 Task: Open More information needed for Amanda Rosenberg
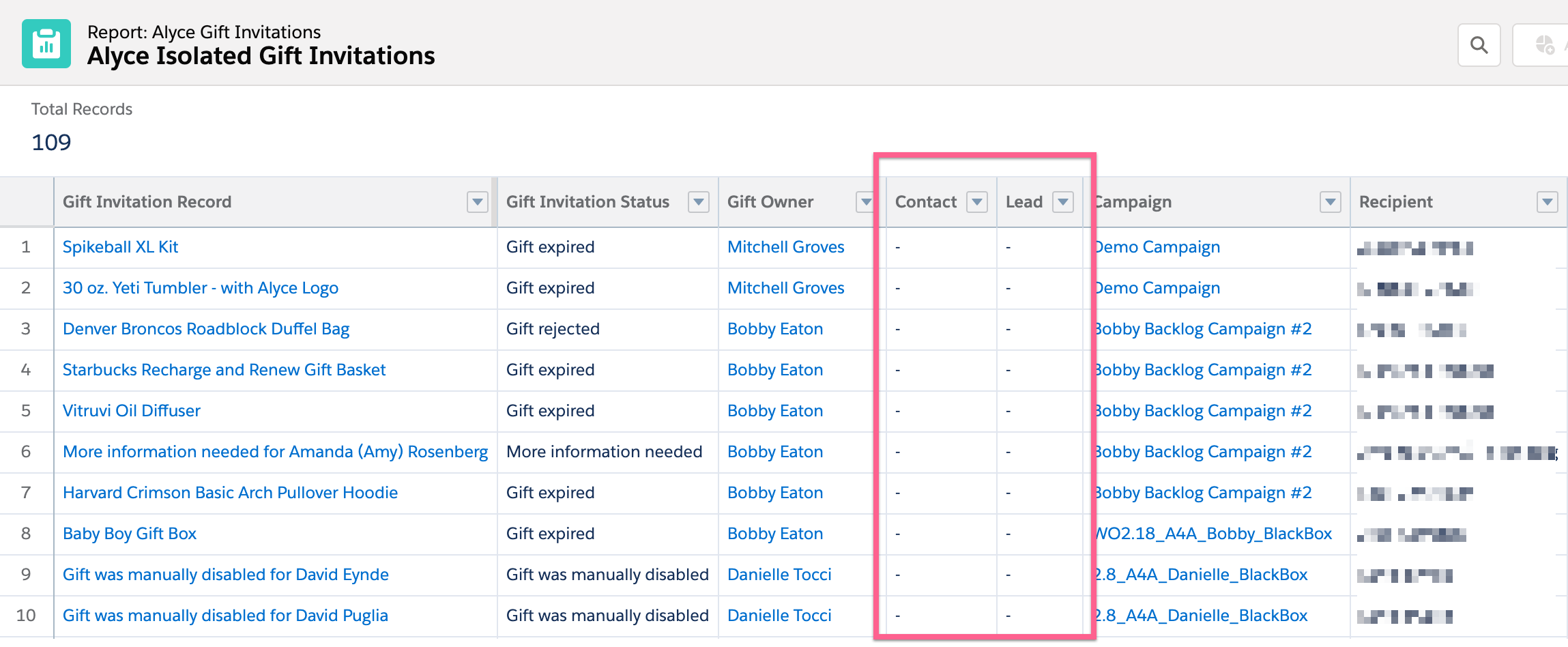(275, 452)
